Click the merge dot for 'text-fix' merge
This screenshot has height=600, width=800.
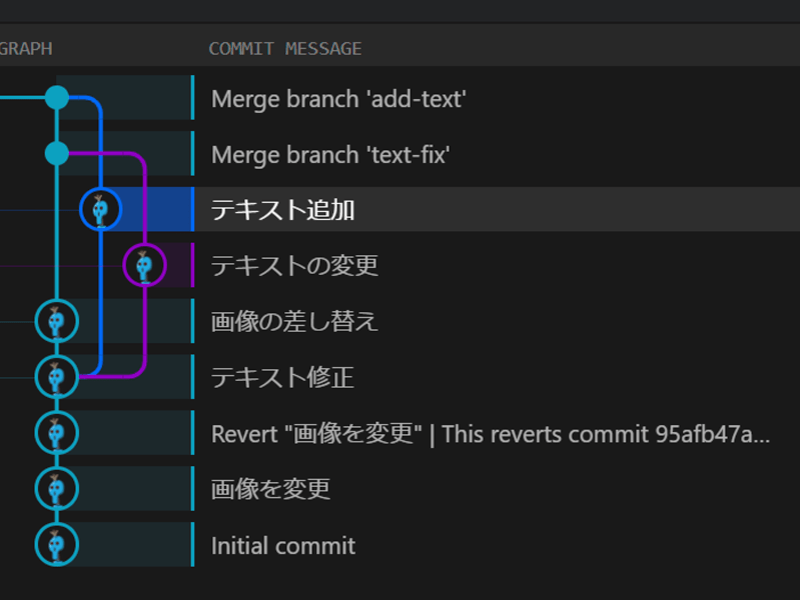point(57,153)
